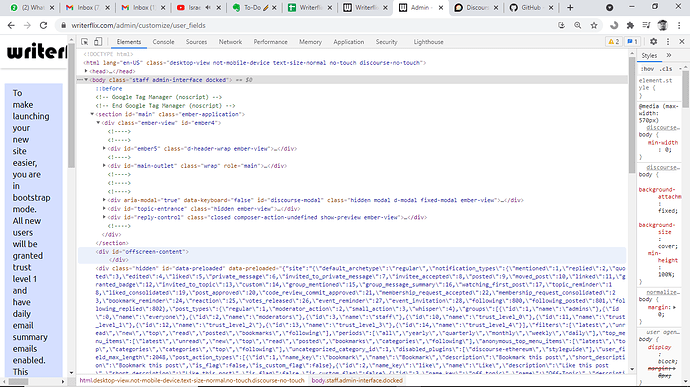Open zoom control in address bar
This screenshot has width=690, height=387.
pos(577,26)
